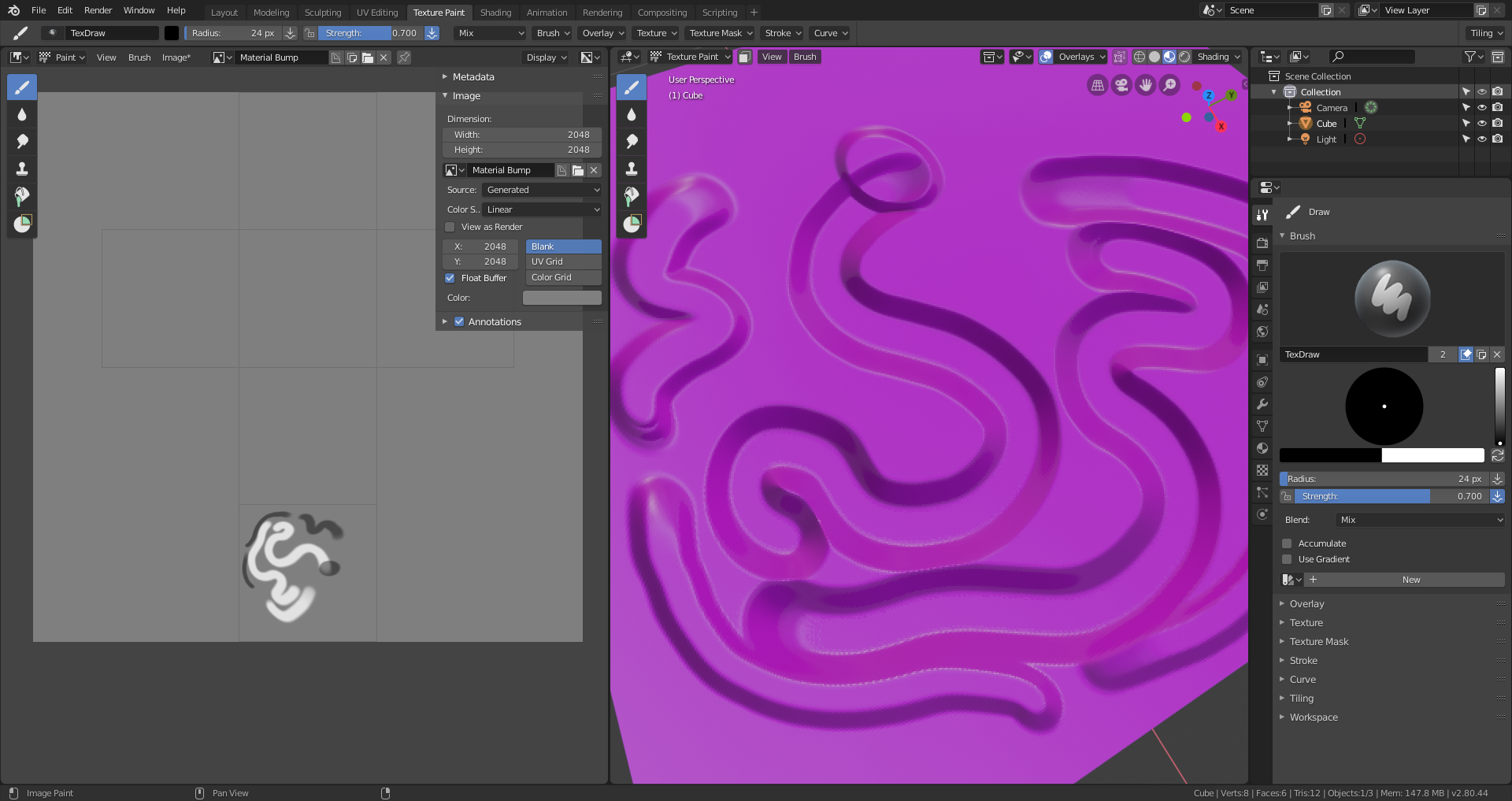
Task: Open the Texture checker tab in the properties editor
Action: [1262, 470]
